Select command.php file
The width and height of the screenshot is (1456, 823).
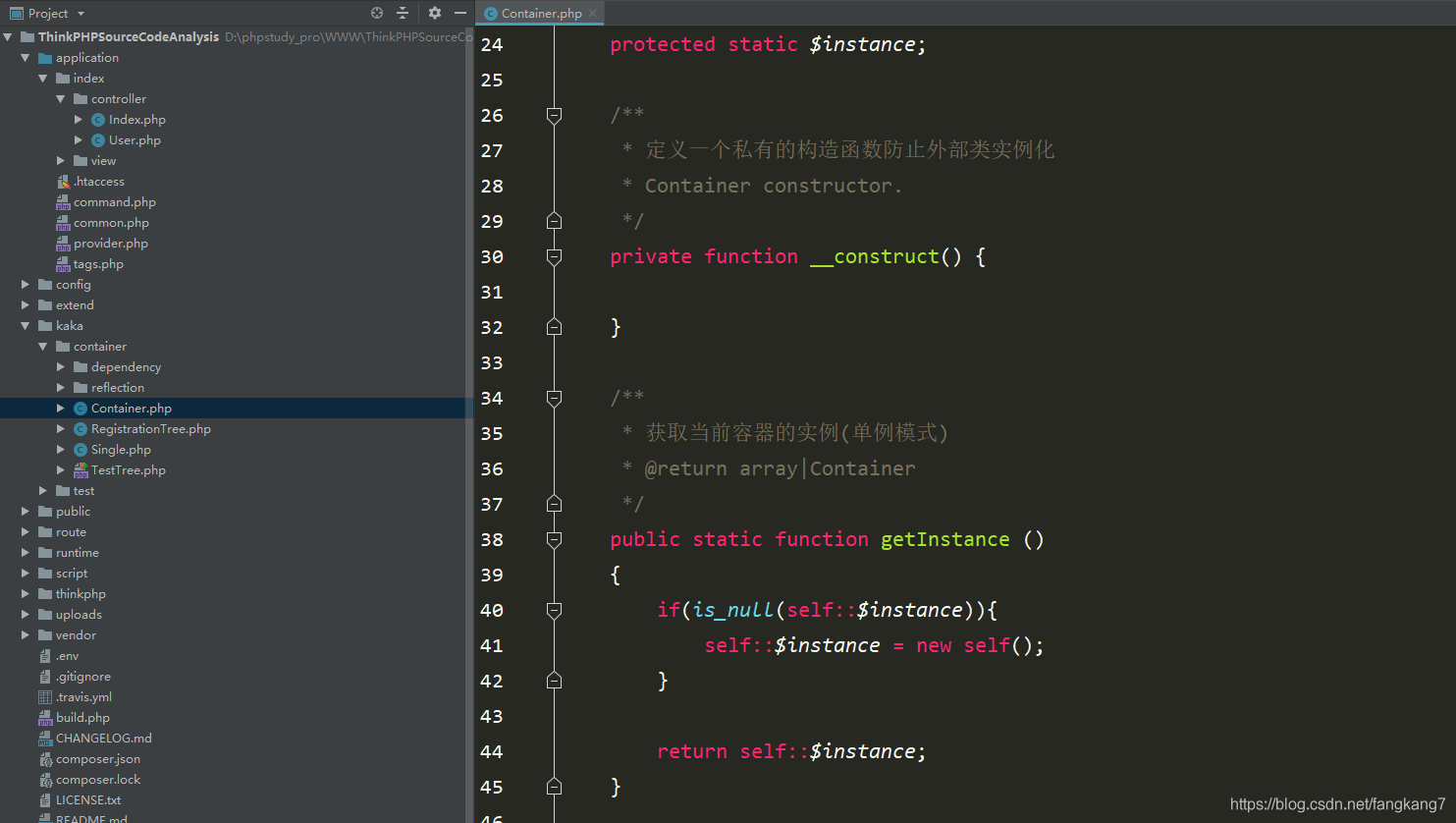pos(115,202)
